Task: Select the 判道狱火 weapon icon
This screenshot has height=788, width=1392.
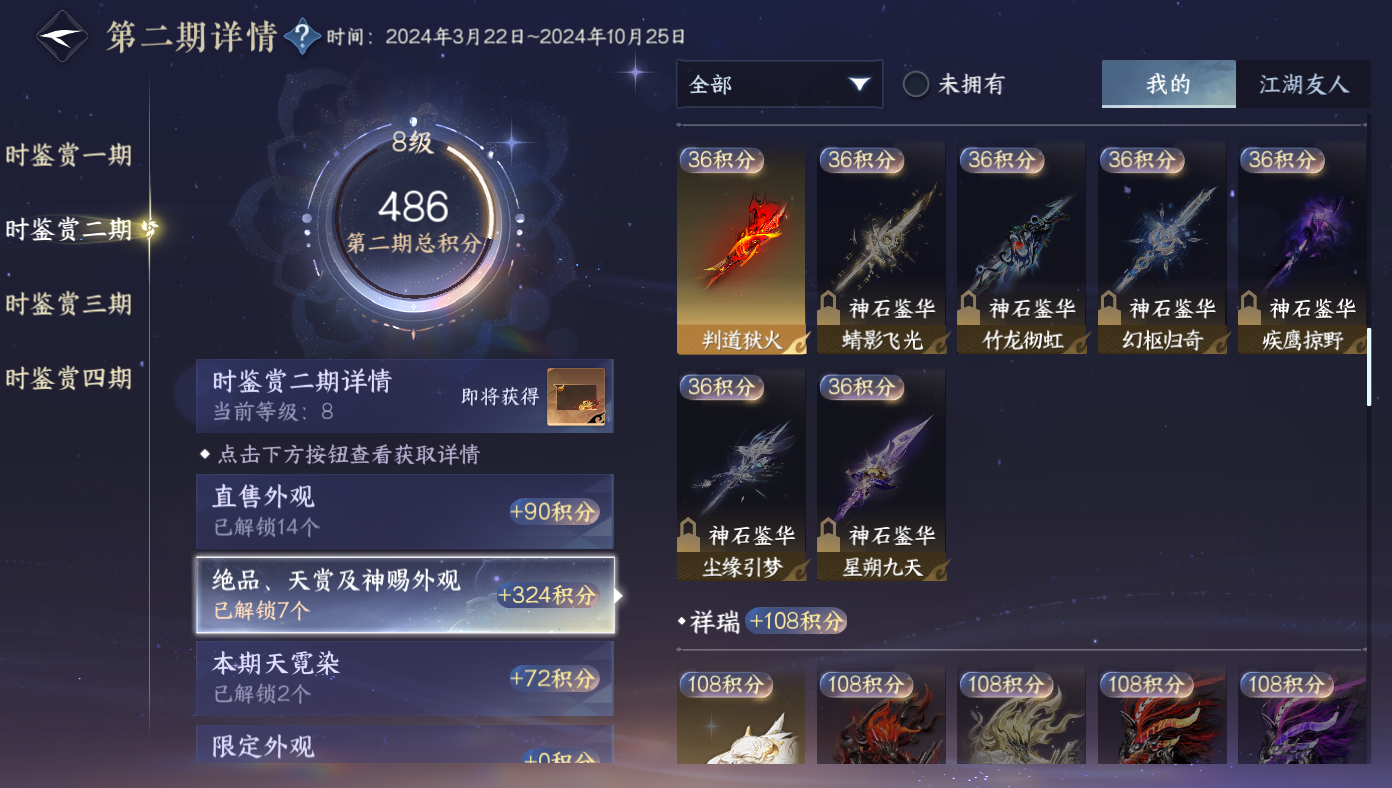Action: point(741,249)
